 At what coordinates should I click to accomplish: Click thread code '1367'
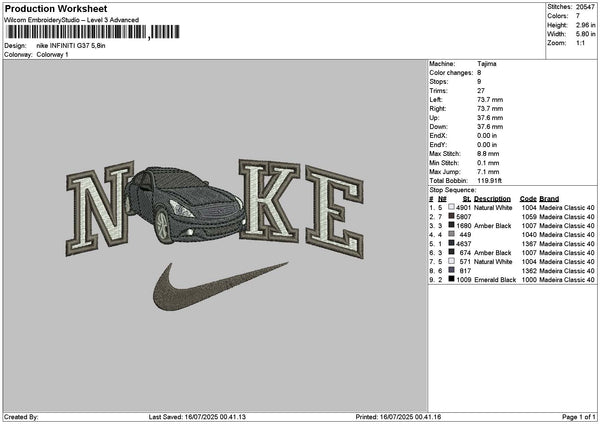click(x=529, y=244)
